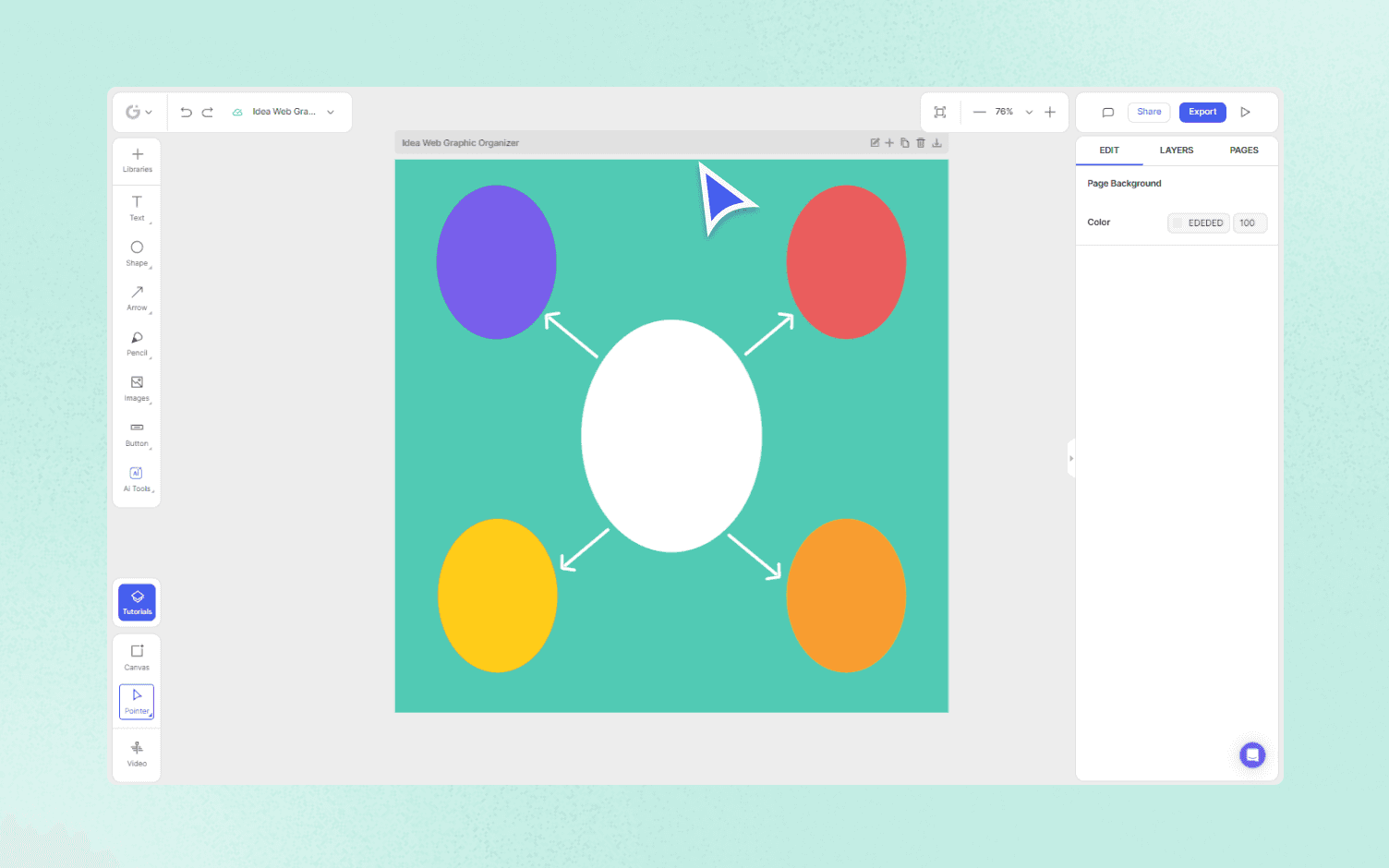Open the Libraries panel
This screenshot has width=1389, height=868.
coord(137,159)
